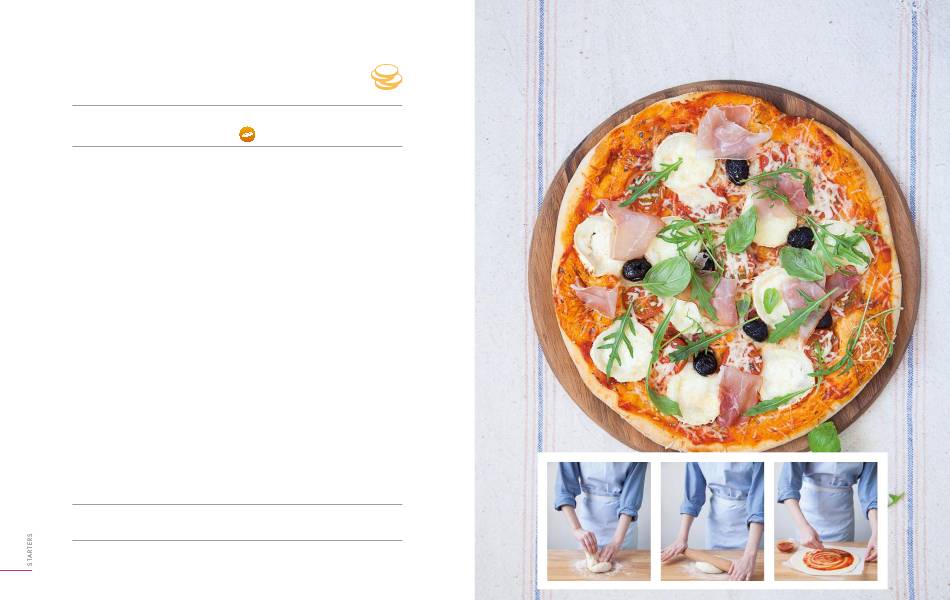Click the dough ball in first thumbnail
Image resolution: width=950 pixels, height=600 pixels.
[600, 566]
